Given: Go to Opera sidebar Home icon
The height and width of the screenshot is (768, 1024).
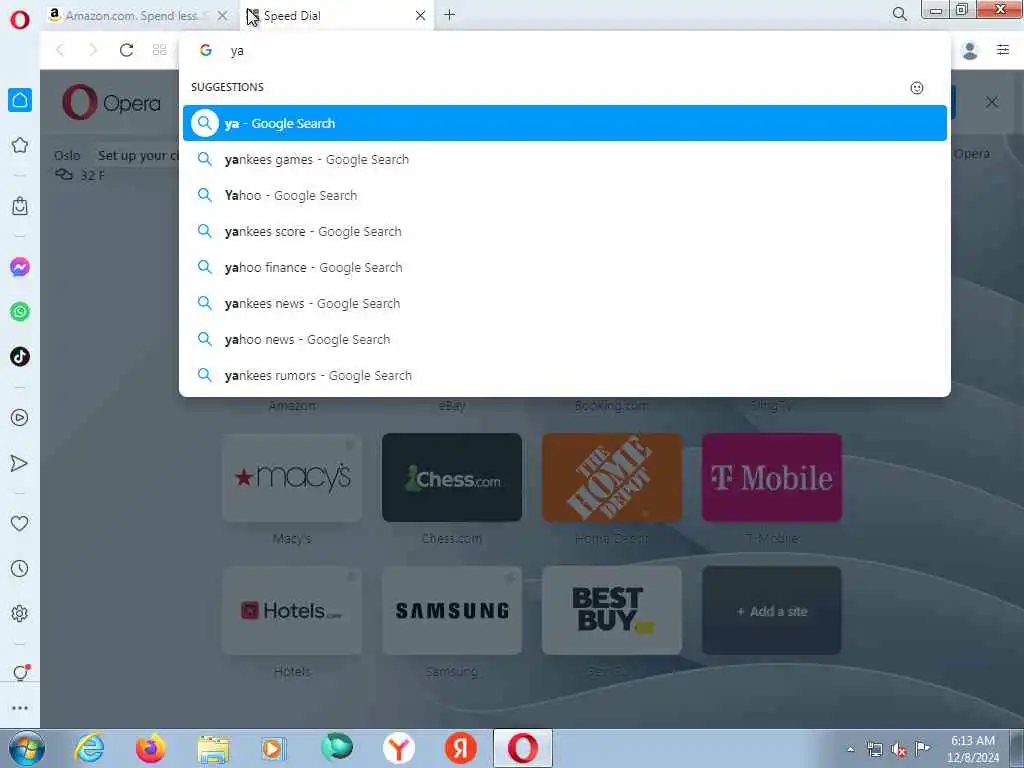Looking at the screenshot, I should click(x=20, y=100).
